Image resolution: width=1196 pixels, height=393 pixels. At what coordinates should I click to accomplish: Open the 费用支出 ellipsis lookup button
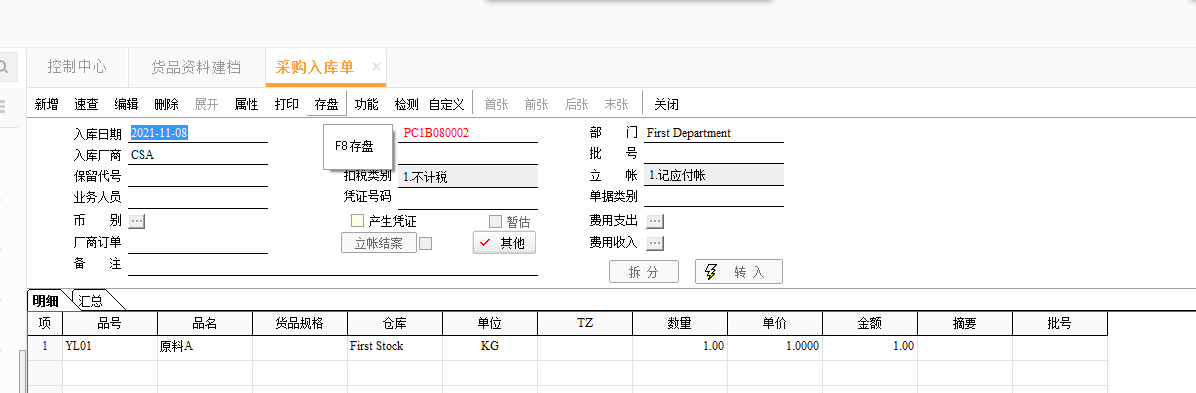click(655, 221)
